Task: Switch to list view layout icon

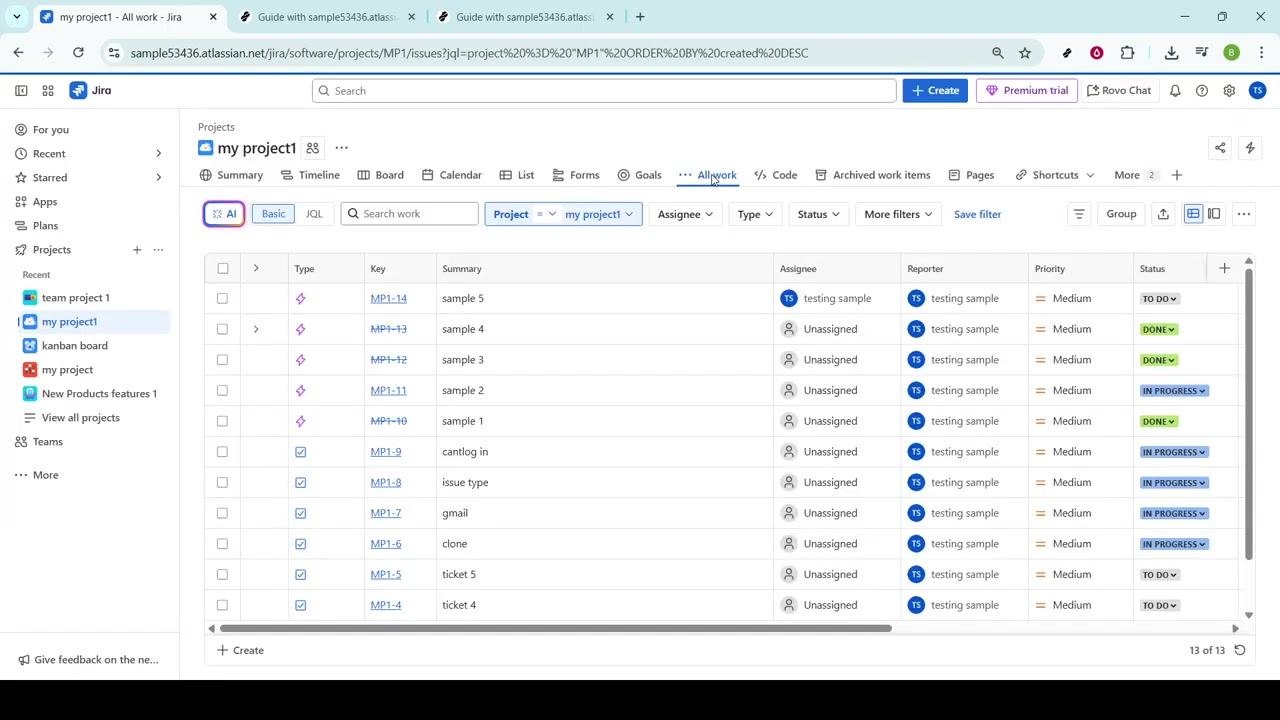Action: tap(1193, 214)
